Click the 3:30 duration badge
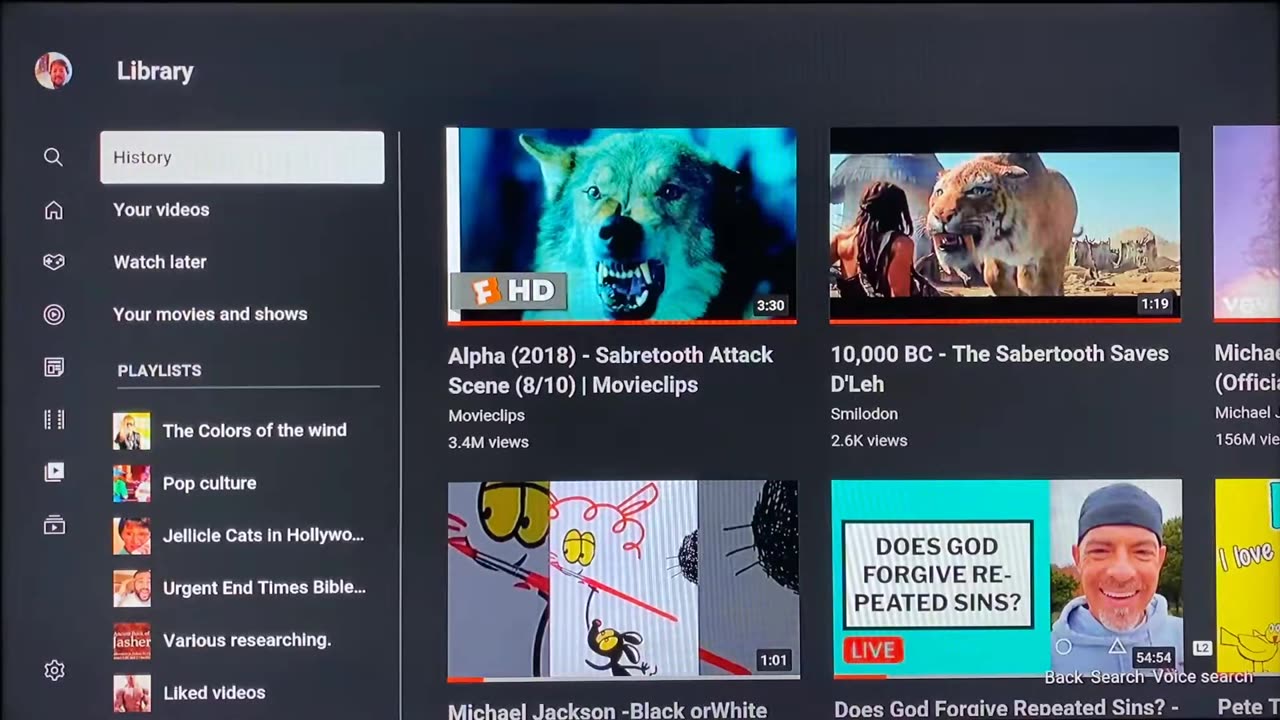This screenshot has height=720, width=1280. point(770,306)
